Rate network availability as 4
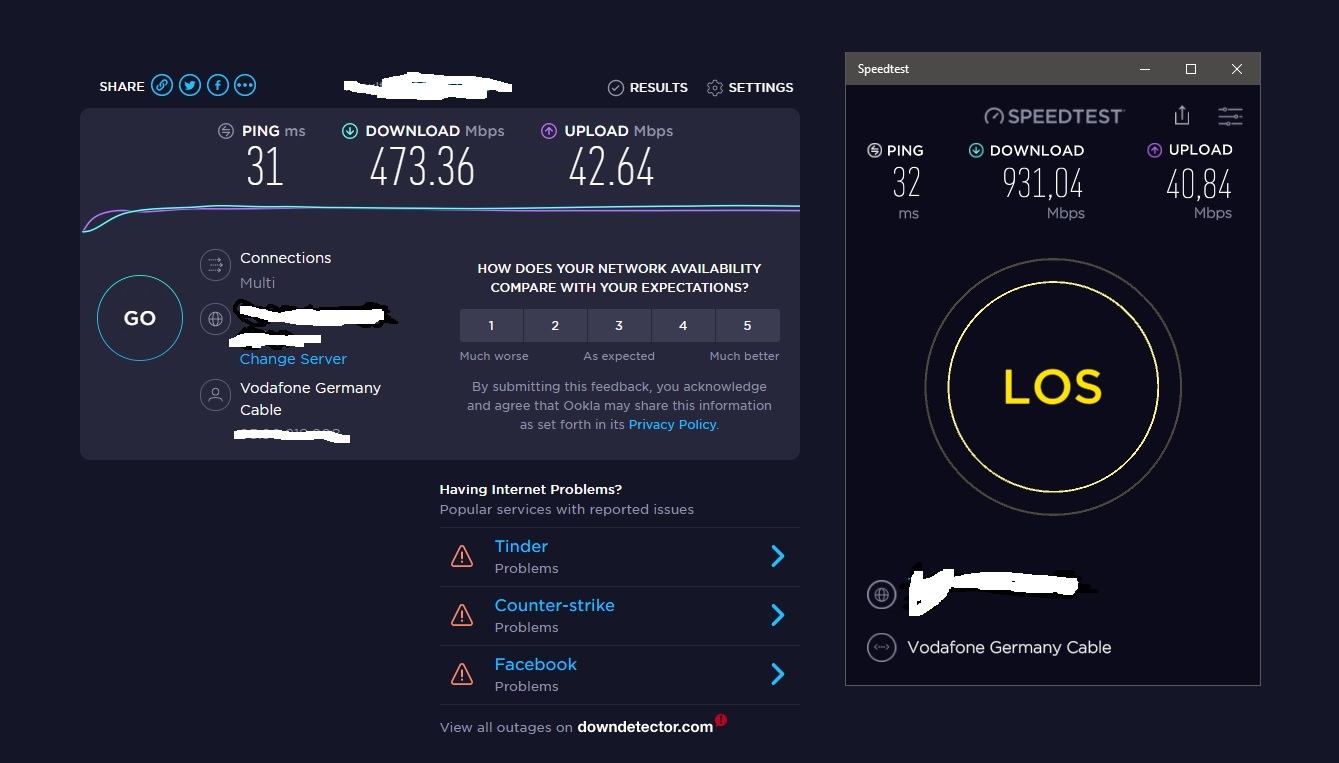 (x=683, y=326)
